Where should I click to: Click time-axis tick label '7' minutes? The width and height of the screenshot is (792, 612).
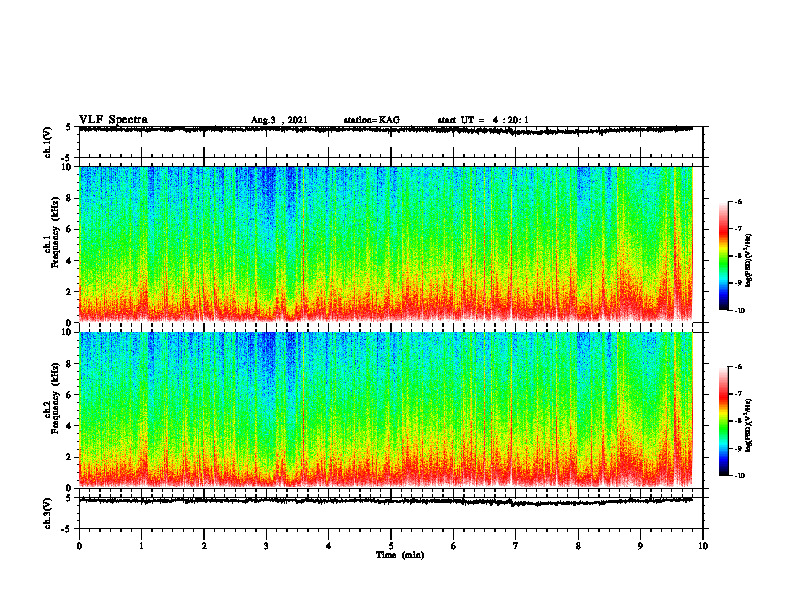[516, 546]
